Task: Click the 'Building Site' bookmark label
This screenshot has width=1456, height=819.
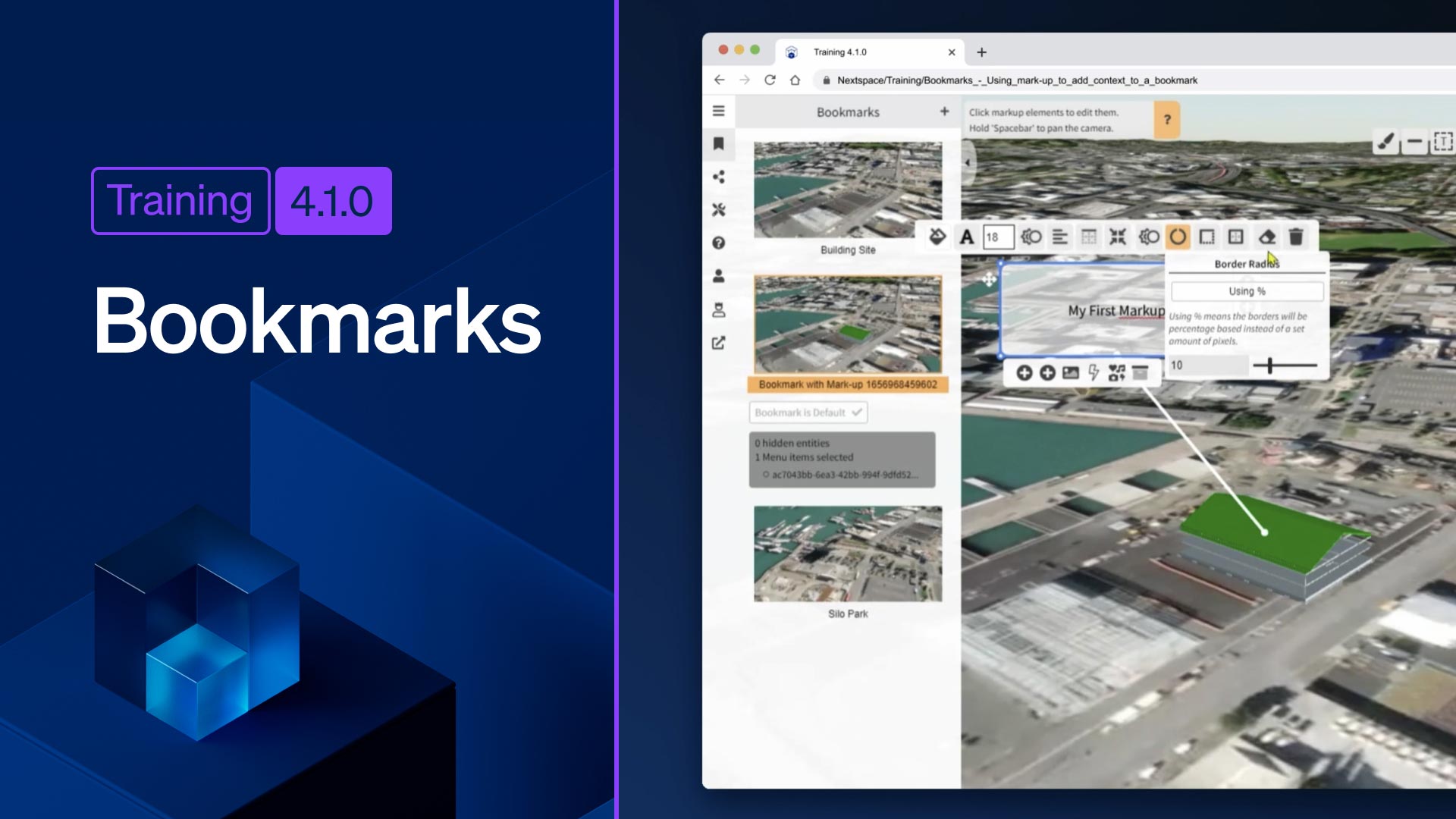Action: (x=848, y=250)
